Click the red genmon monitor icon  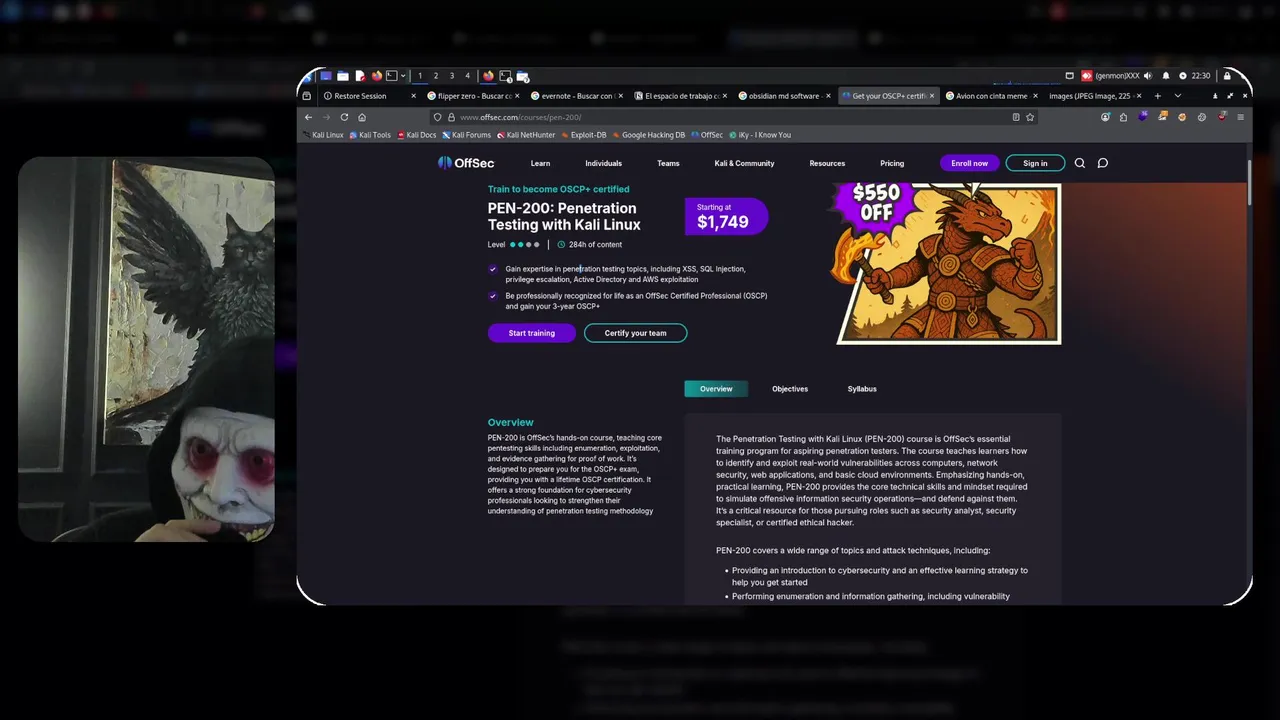pos(1086,76)
